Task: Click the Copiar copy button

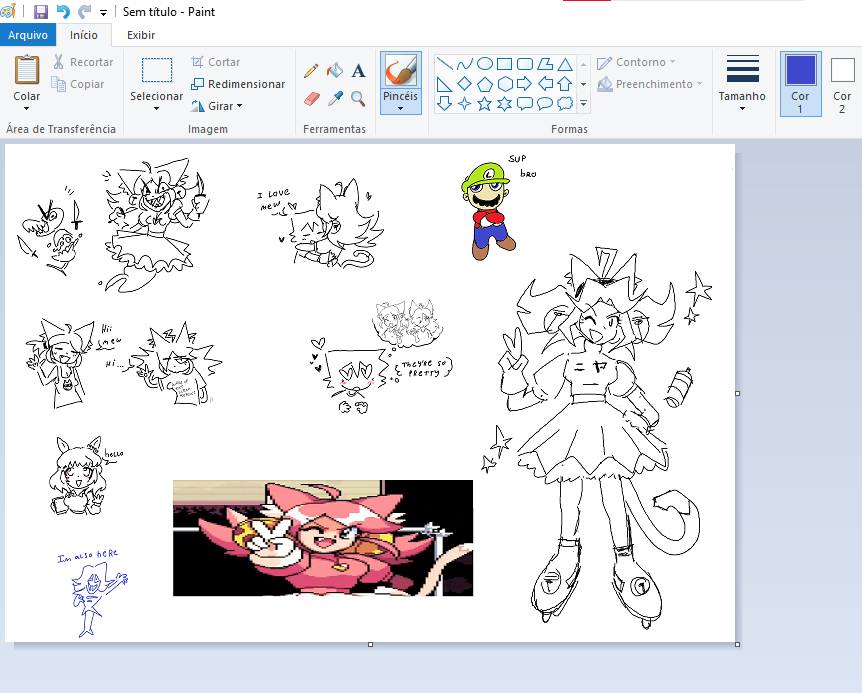Action: [x=78, y=84]
